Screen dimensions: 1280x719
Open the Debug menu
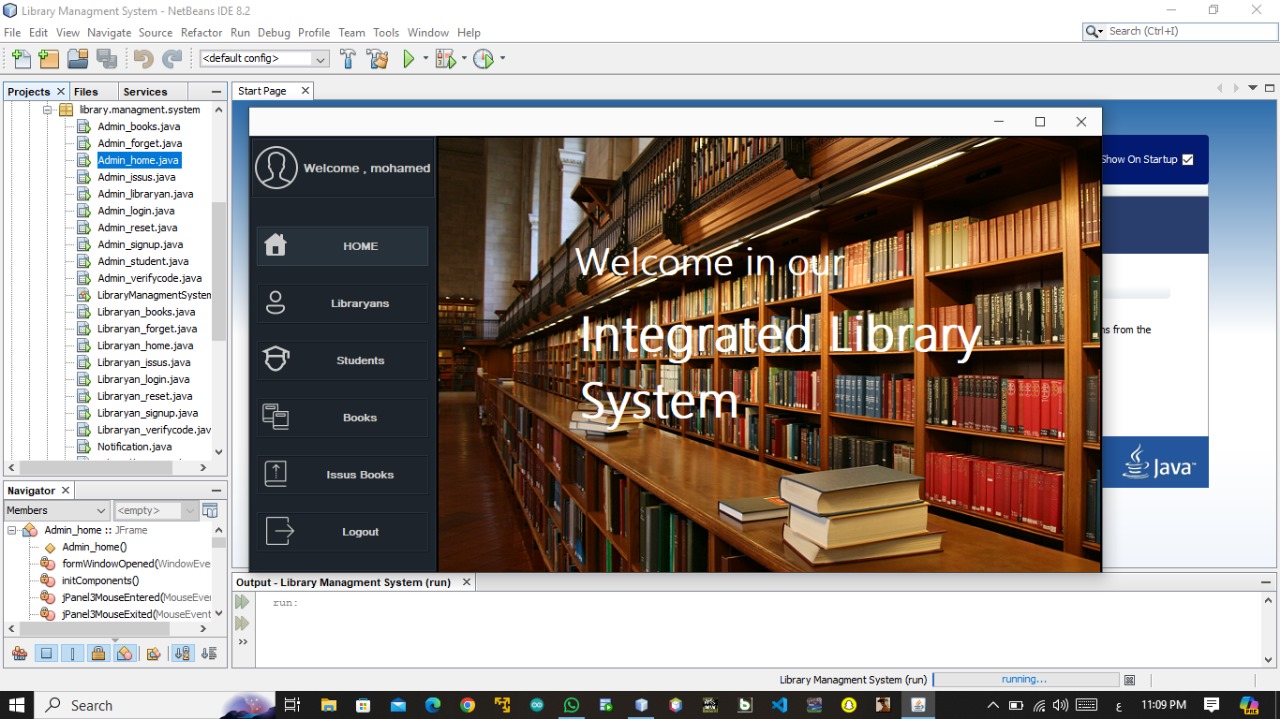[x=274, y=33]
